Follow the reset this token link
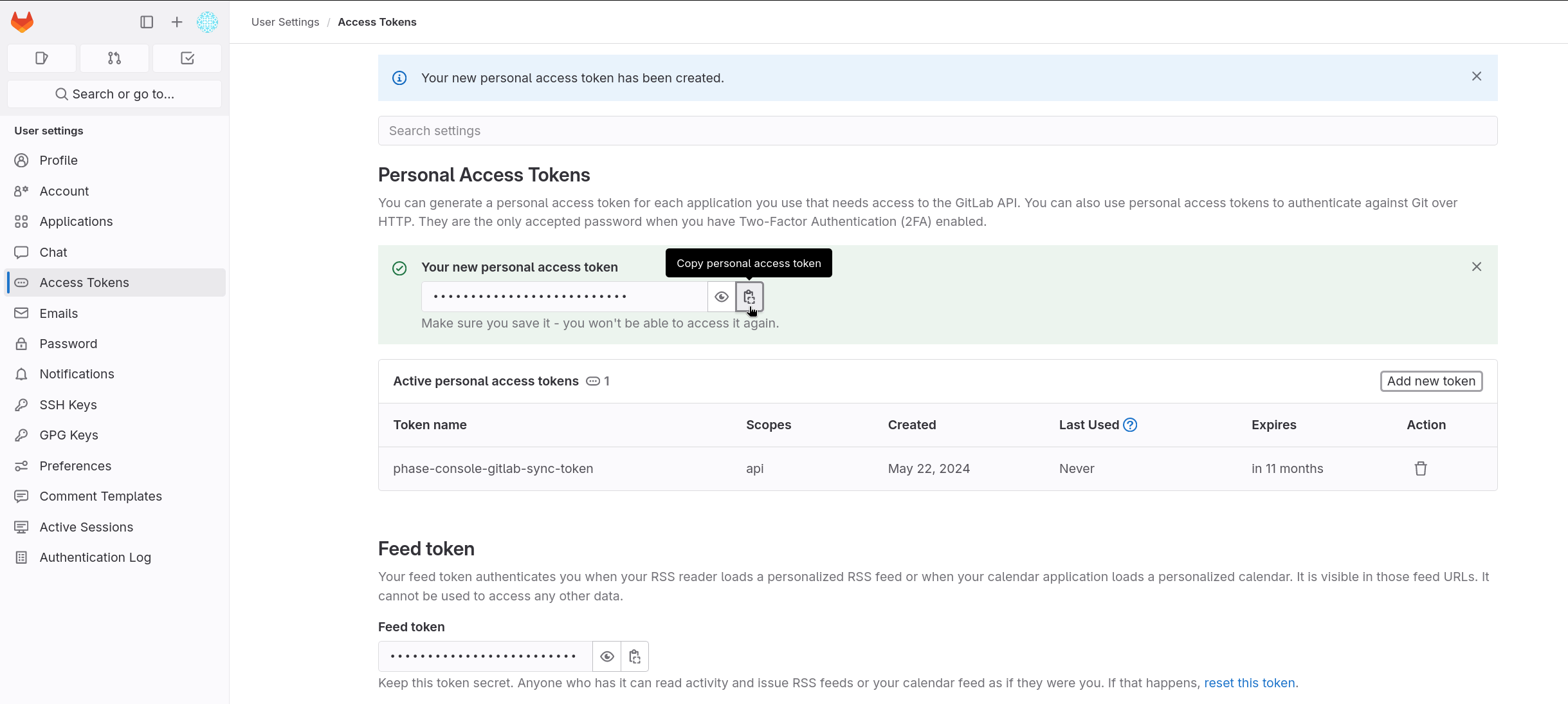1568x704 pixels. click(1249, 683)
